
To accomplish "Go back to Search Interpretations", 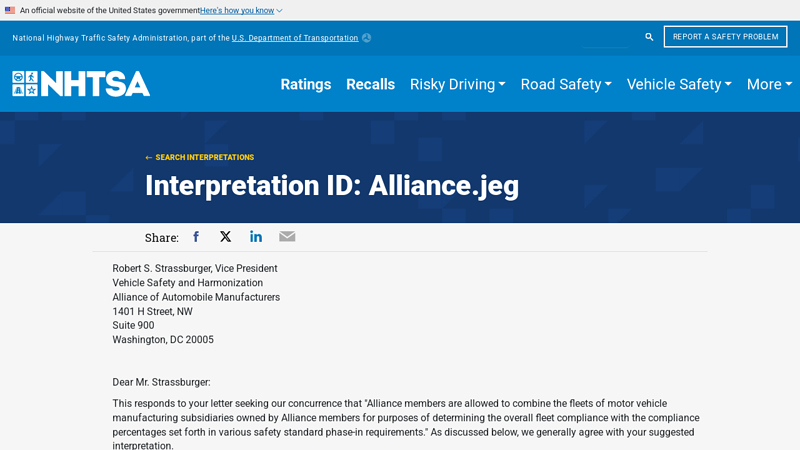I will point(199,157).
